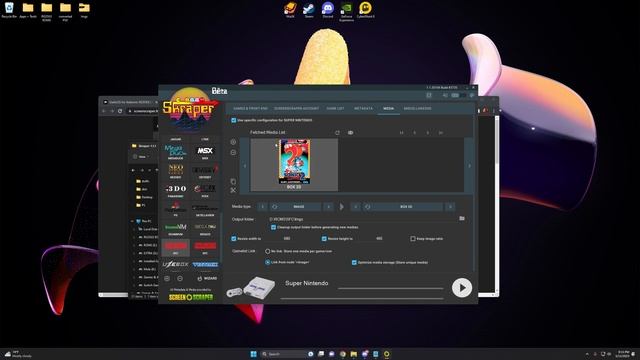Click the remove system minus icon by Wizard
The height and width of the screenshot is (360, 640).
click(x=180, y=278)
